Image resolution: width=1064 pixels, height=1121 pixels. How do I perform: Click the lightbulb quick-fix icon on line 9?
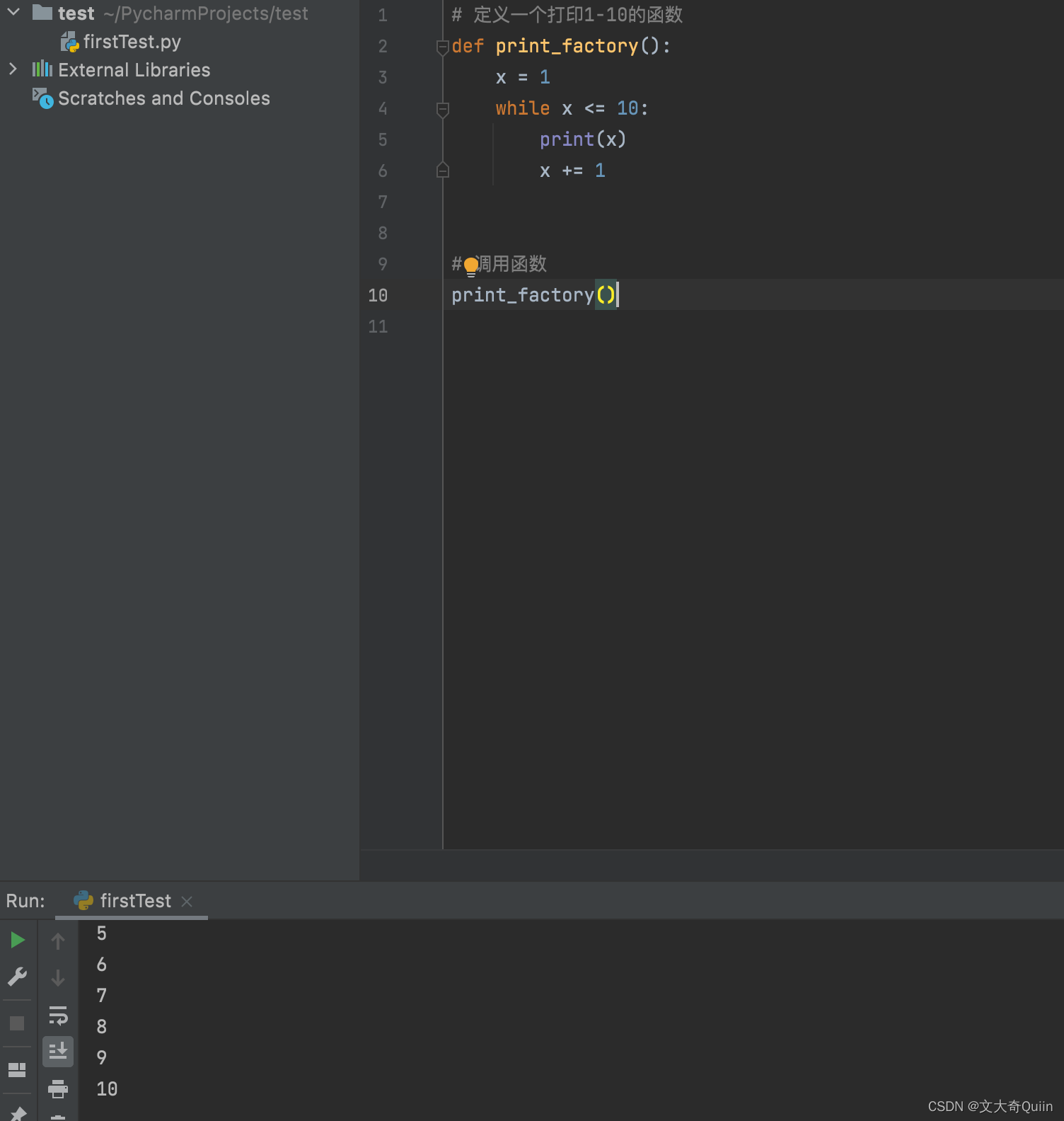(x=471, y=267)
